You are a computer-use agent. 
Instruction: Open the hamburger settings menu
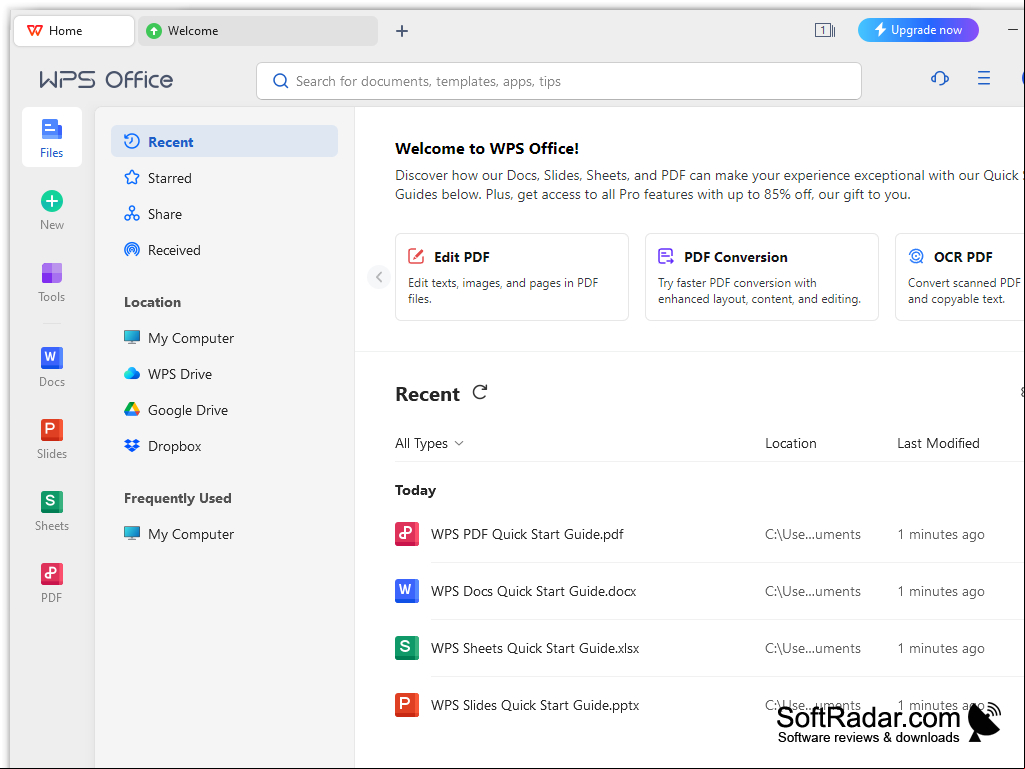click(x=983, y=78)
